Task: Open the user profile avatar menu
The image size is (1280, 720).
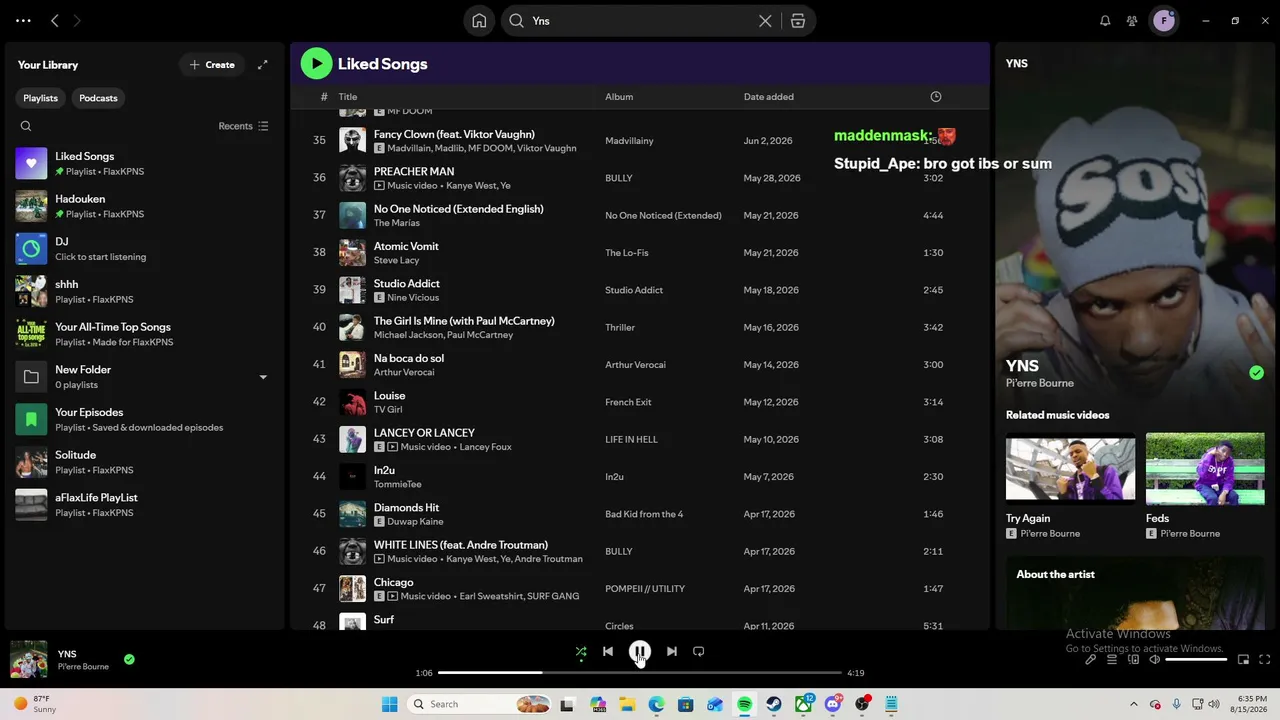Action: 1164,20
